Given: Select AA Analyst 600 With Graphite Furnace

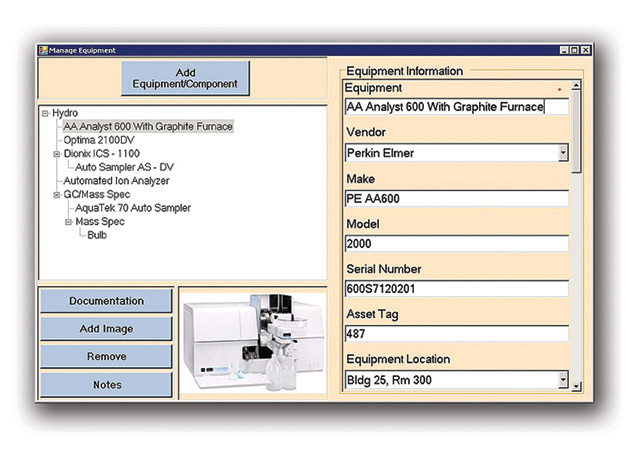Looking at the screenshot, I should [x=148, y=127].
